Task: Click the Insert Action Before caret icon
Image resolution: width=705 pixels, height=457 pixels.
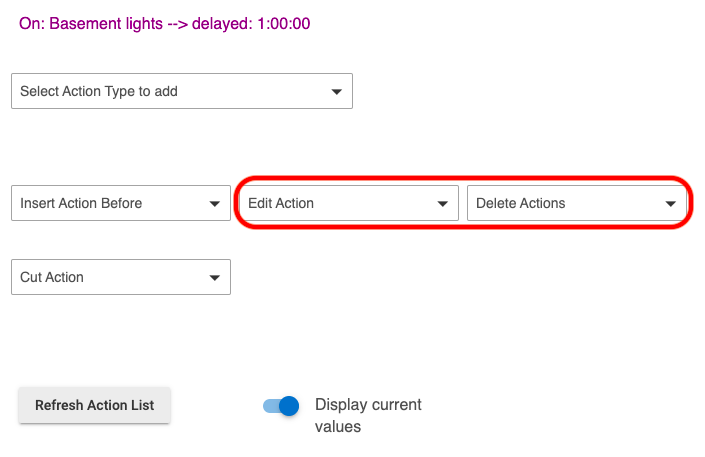Action: [214, 204]
